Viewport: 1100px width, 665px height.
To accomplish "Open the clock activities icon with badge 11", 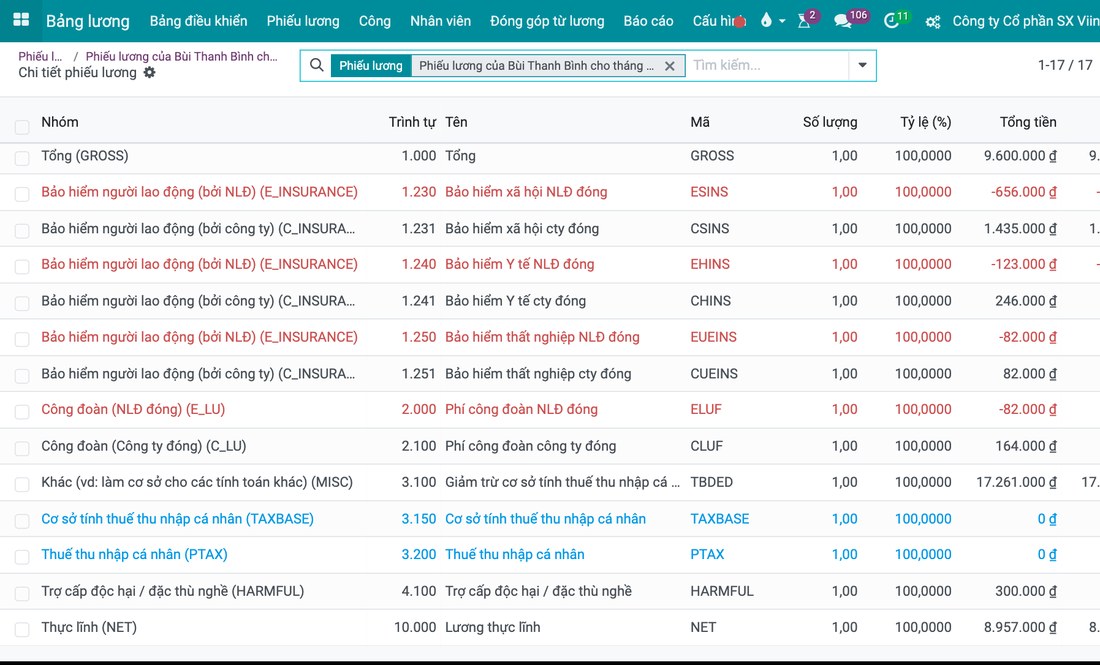I will 891,21.
